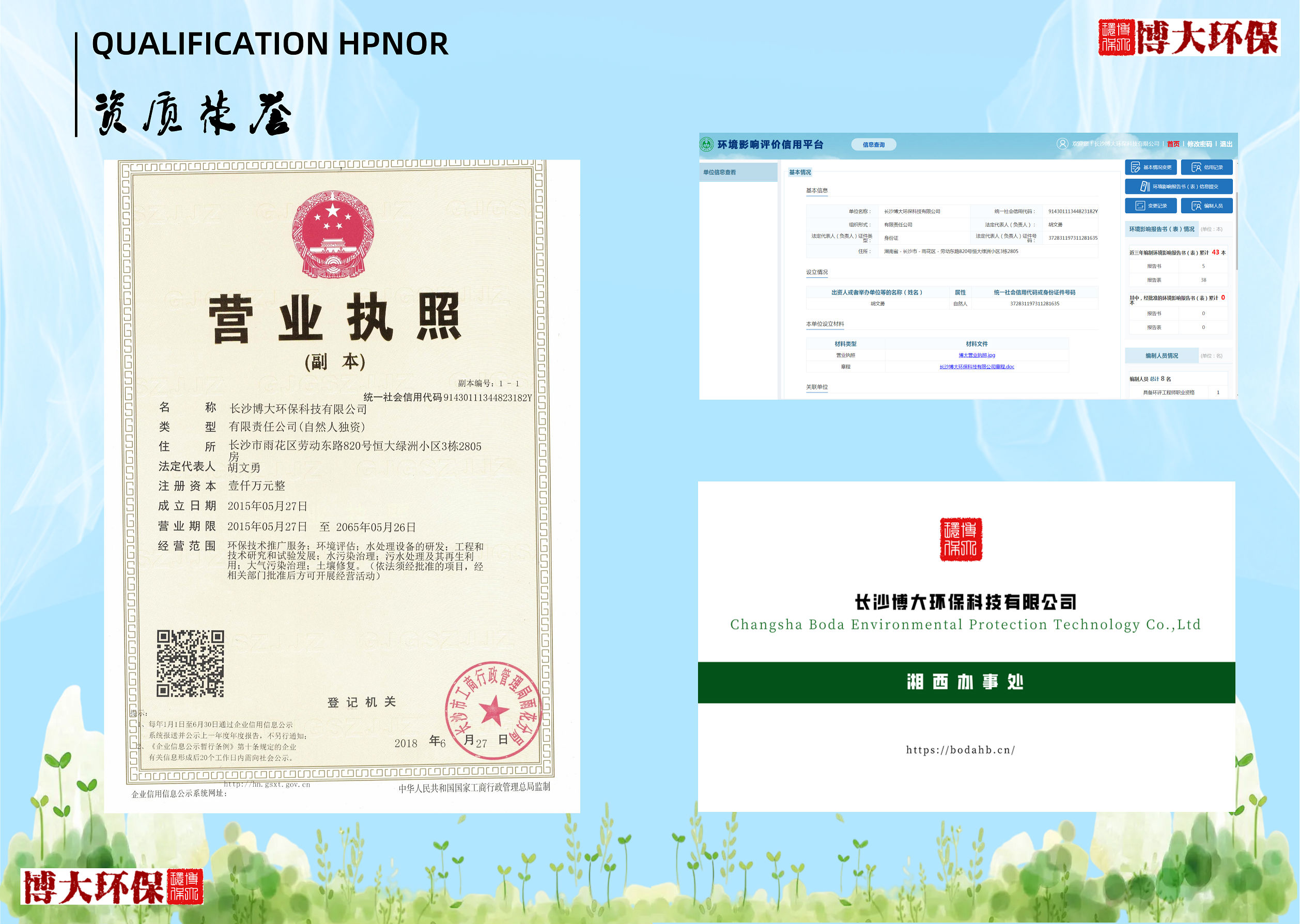This screenshot has width=1300, height=924.
Task: Click the QR code on the business license
Action: [190, 663]
